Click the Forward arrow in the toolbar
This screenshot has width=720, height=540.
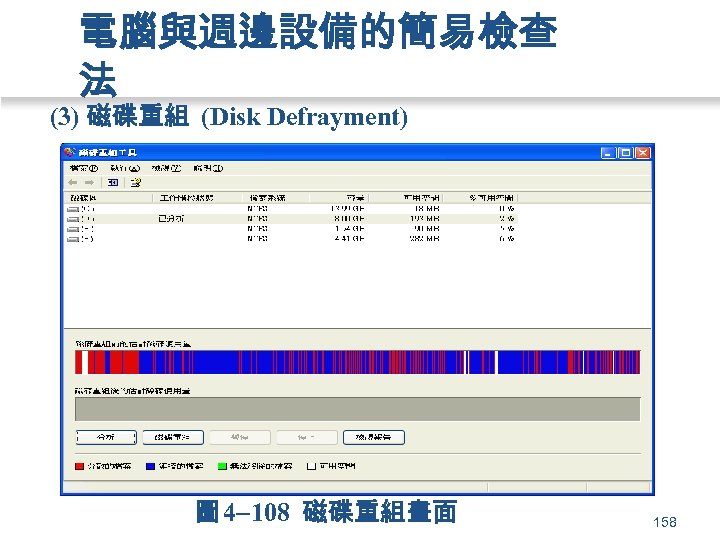89,183
